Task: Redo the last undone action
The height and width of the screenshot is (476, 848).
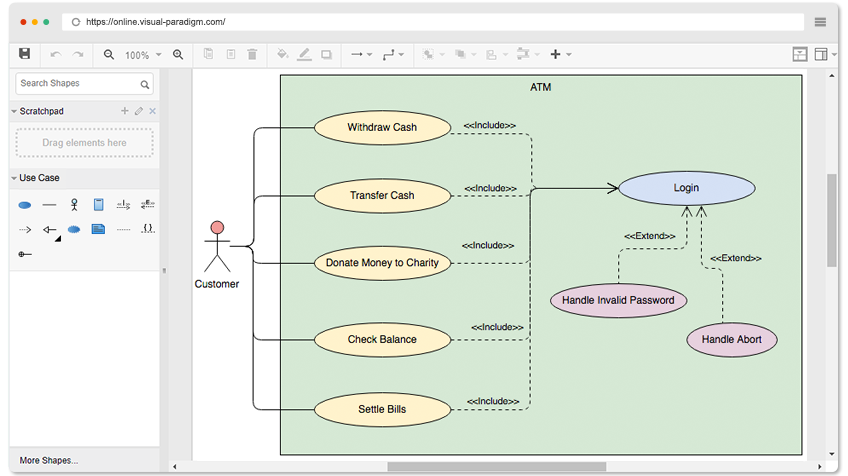Action: point(78,54)
